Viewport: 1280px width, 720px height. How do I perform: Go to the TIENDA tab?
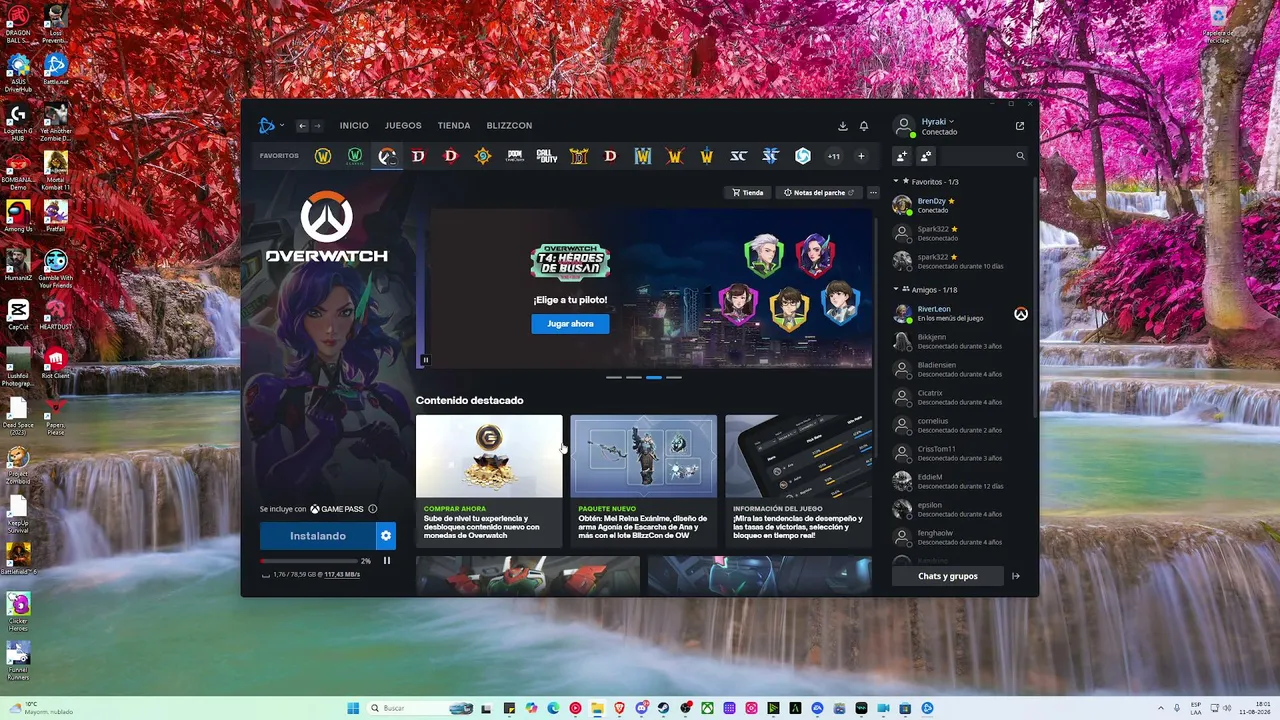[454, 126]
